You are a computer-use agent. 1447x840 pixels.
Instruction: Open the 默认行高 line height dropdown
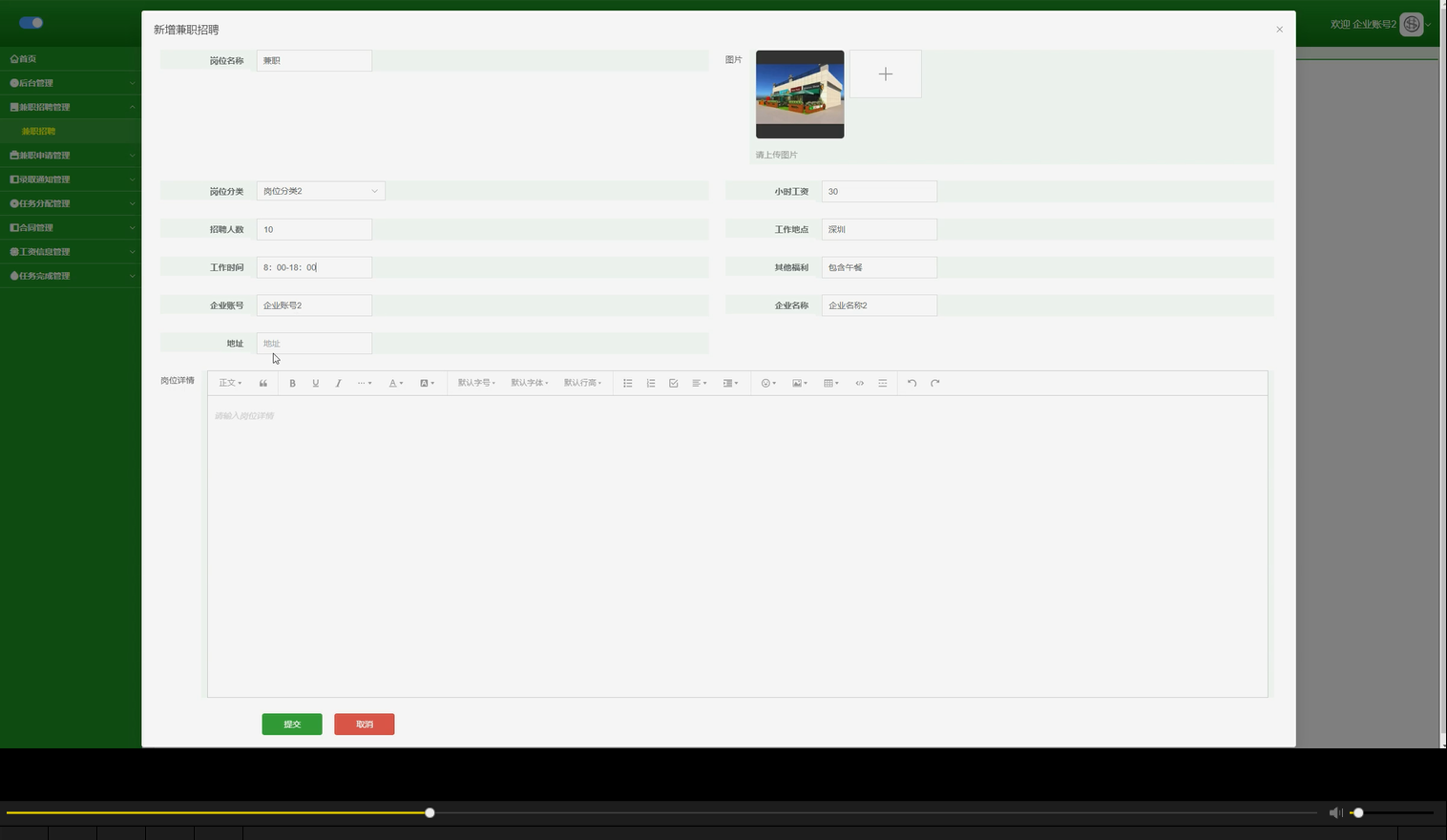(x=582, y=383)
